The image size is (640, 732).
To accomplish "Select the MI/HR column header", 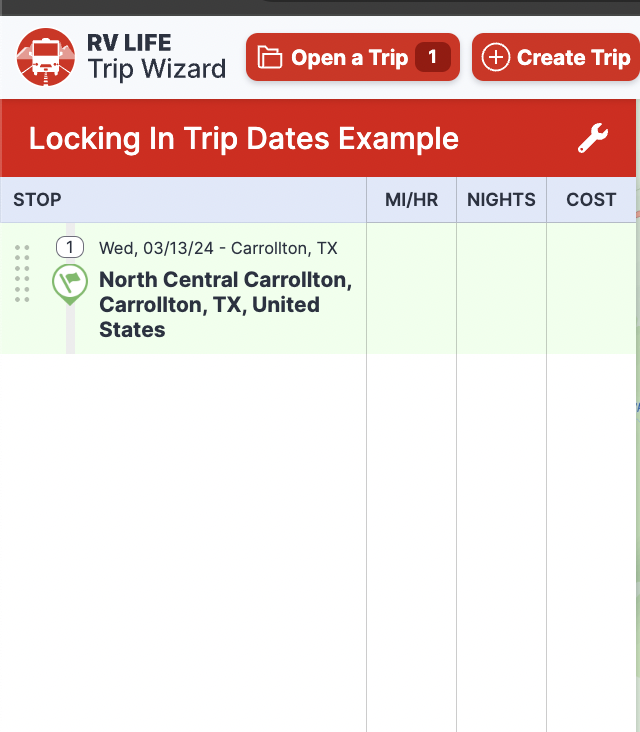I will point(411,200).
